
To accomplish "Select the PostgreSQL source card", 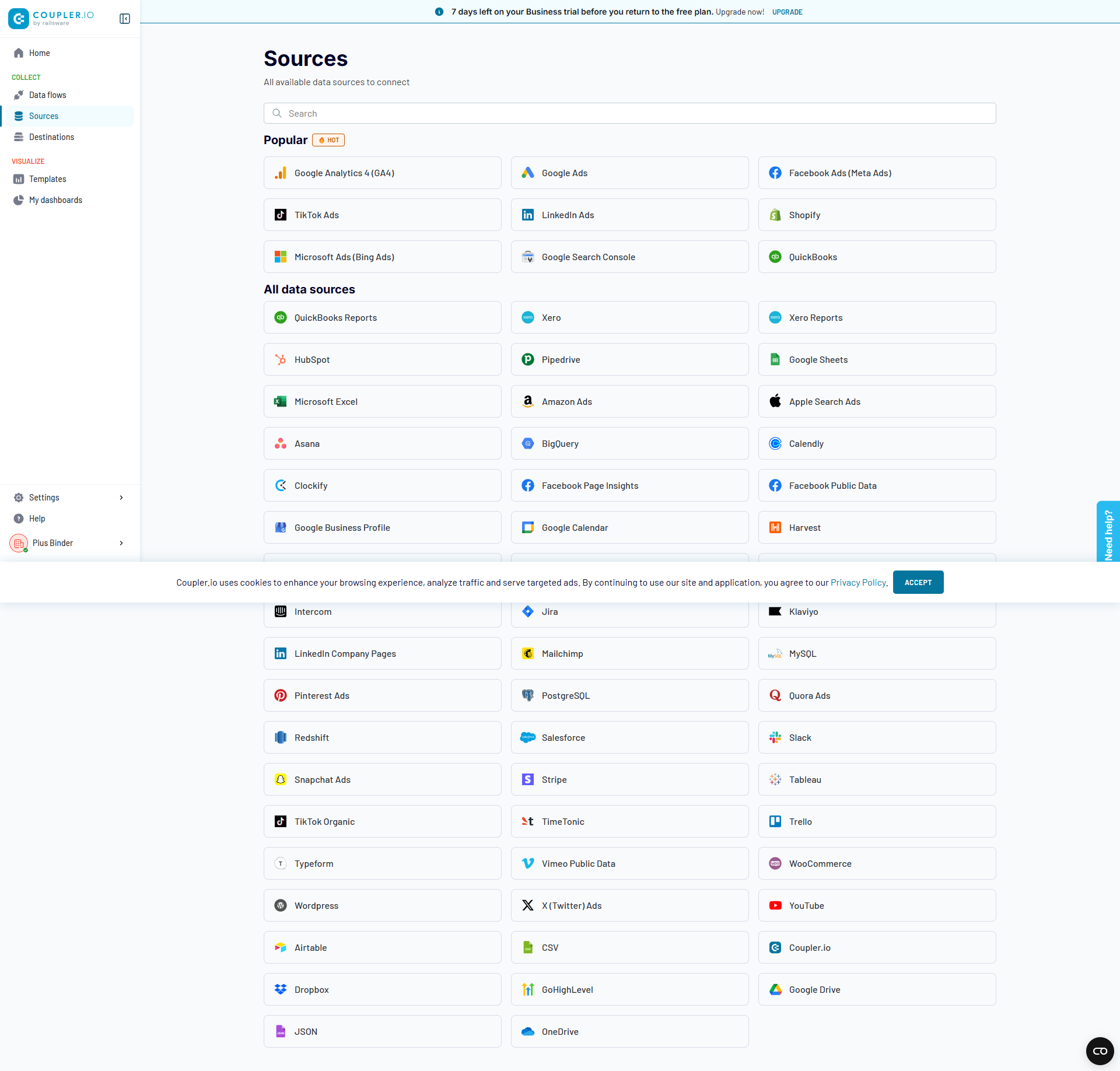I will tap(629, 696).
